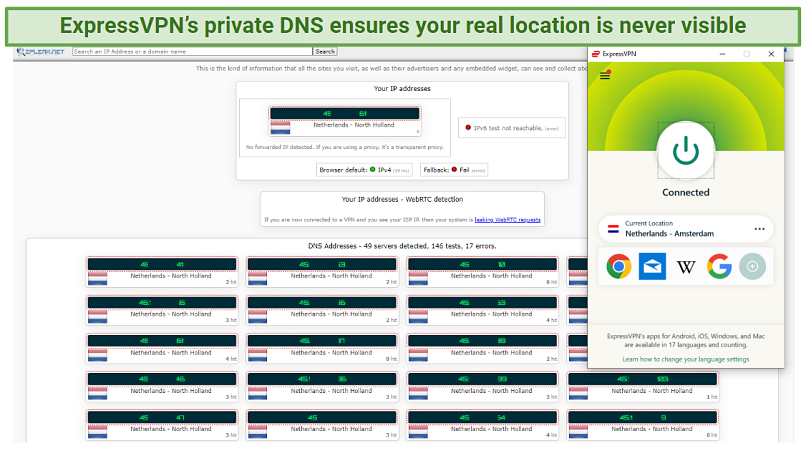Image resolution: width=806 pixels, height=451 pixels.
Task: Click the 'Connected' status label
Action: (x=686, y=192)
